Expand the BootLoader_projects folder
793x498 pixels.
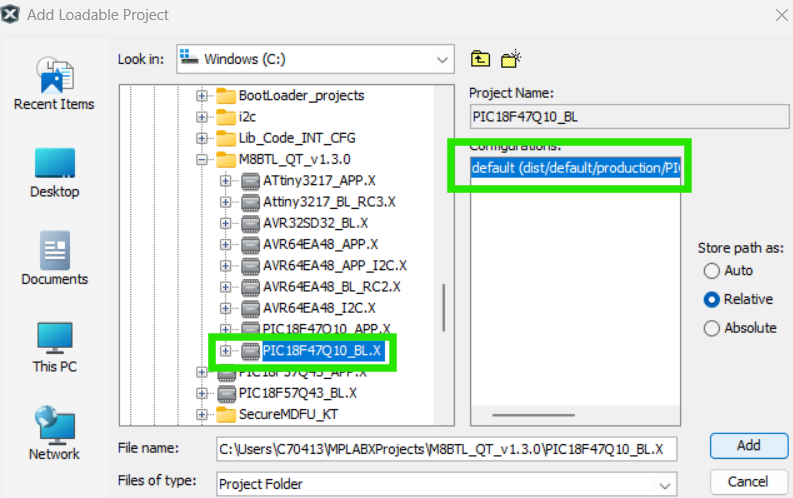(202, 96)
